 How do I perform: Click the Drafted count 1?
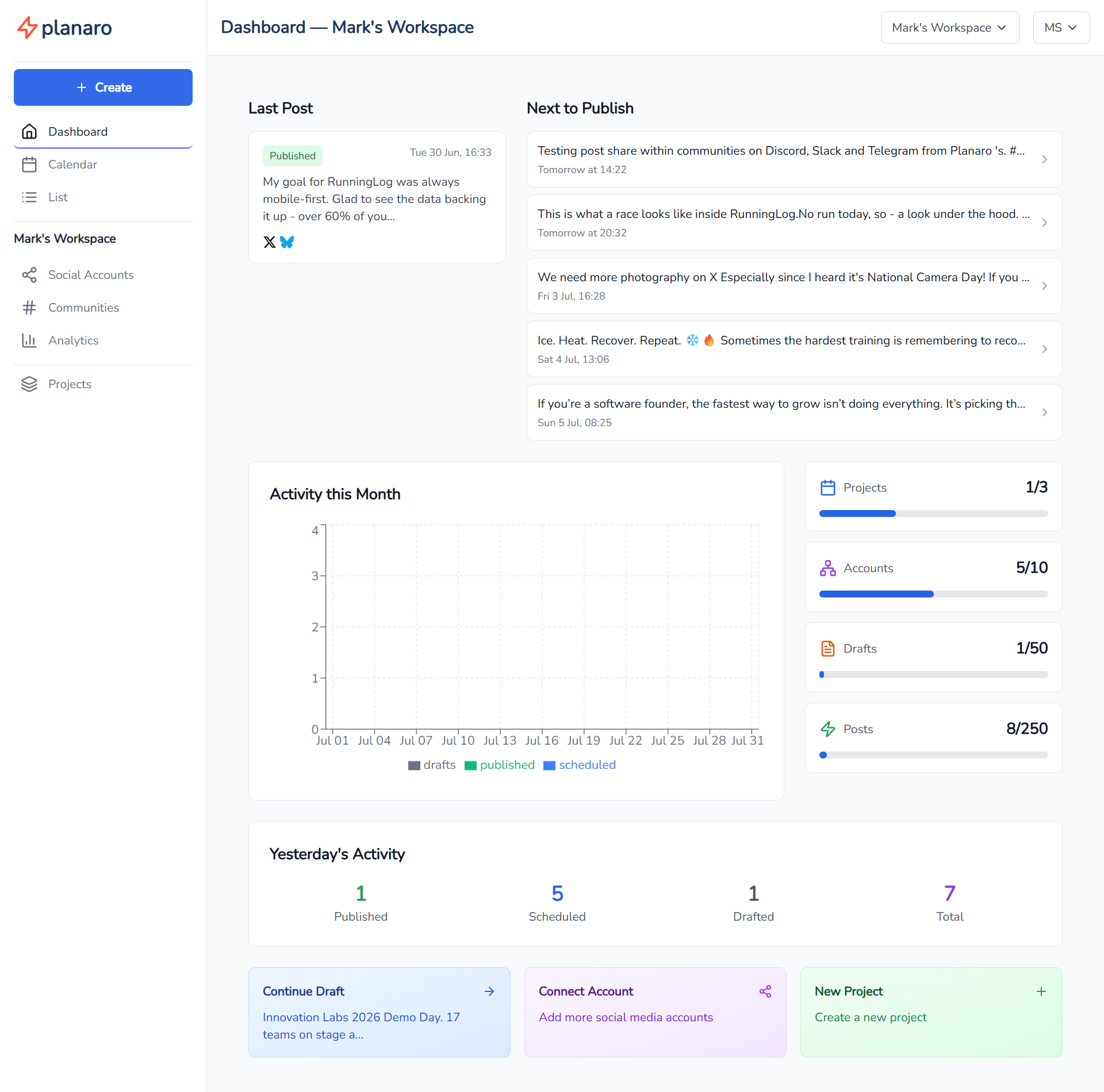pyautogui.click(x=754, y=893)
